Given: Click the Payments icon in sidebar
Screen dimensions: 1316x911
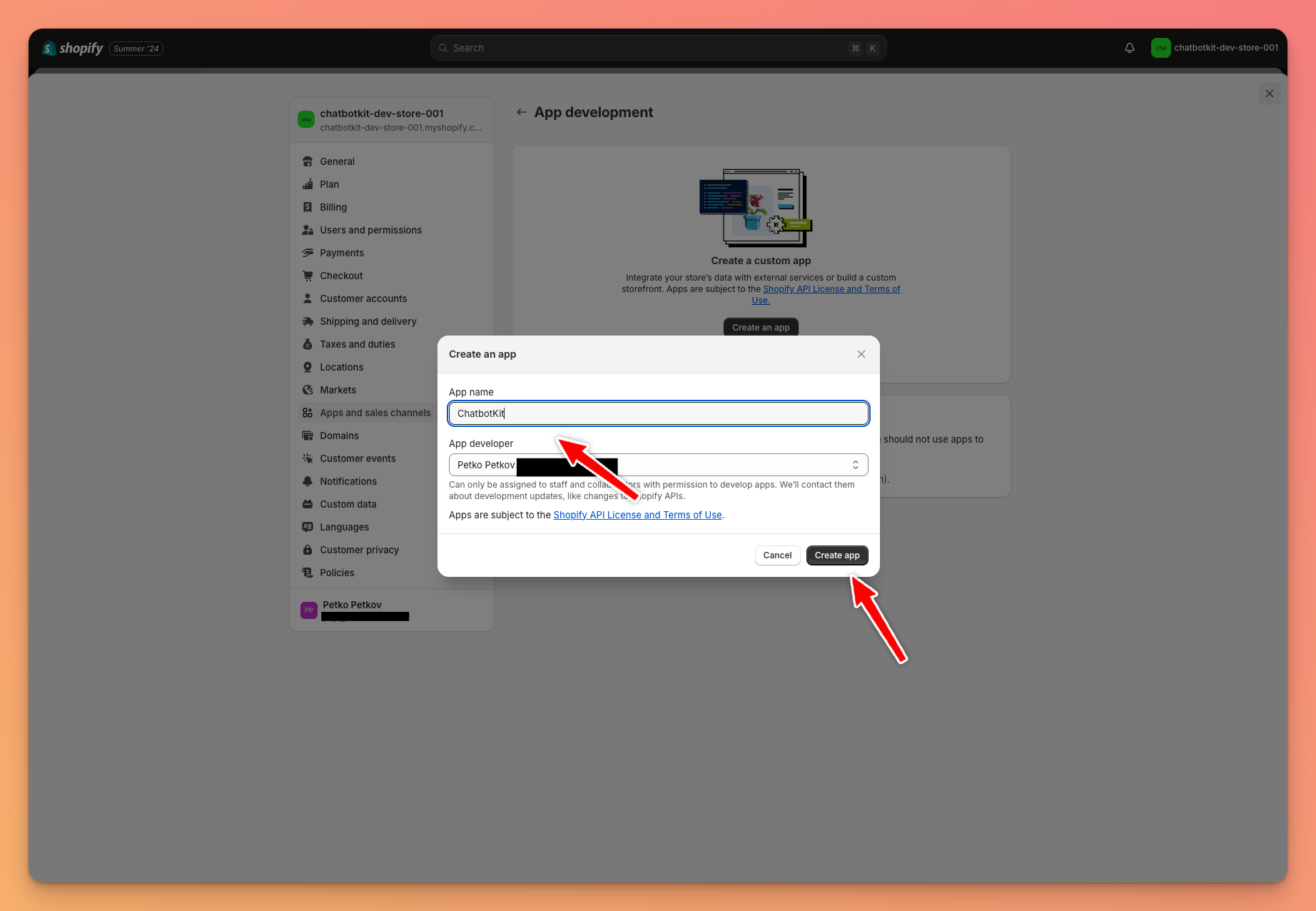Looking at the screenshot, I should click(308, 253).
